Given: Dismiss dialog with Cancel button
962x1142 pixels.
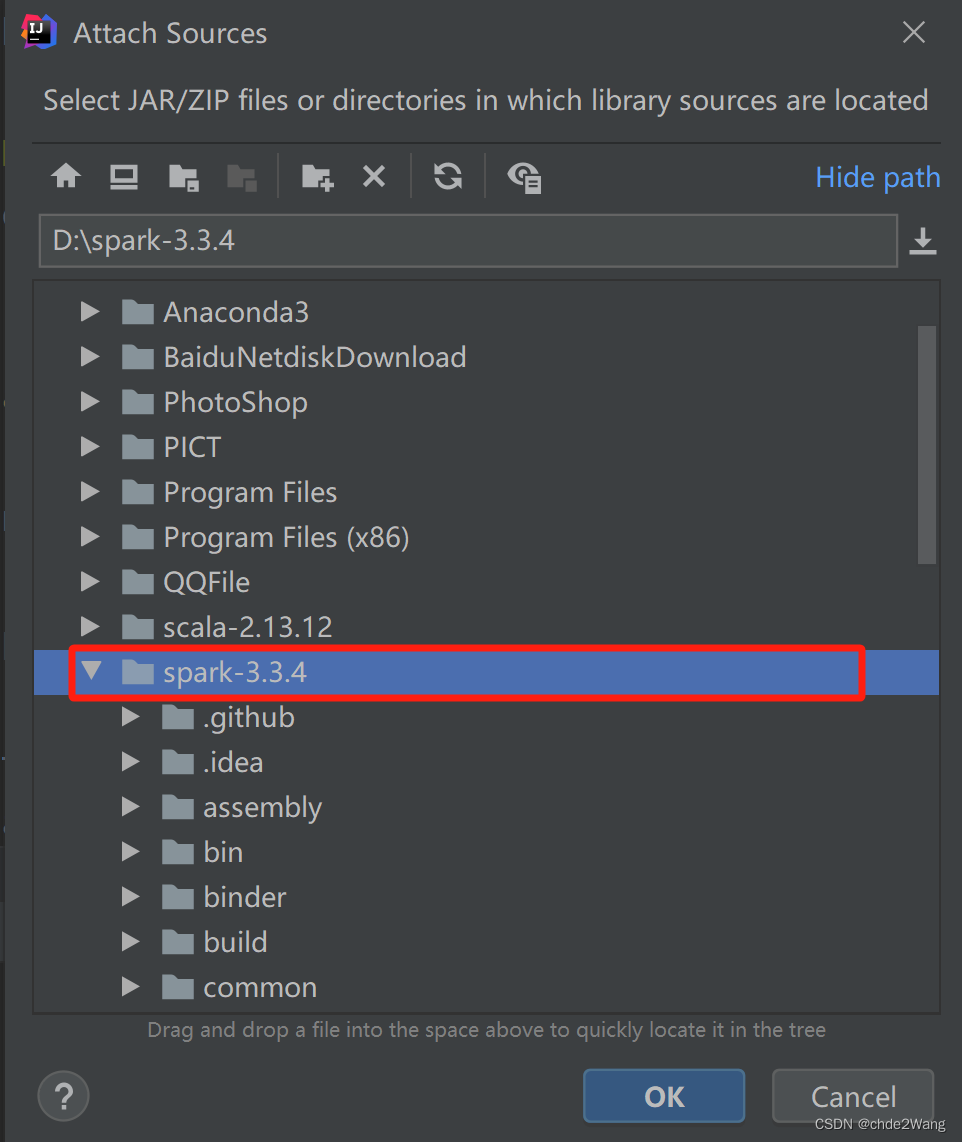Looking at the screenshot, I should 853,1096.
